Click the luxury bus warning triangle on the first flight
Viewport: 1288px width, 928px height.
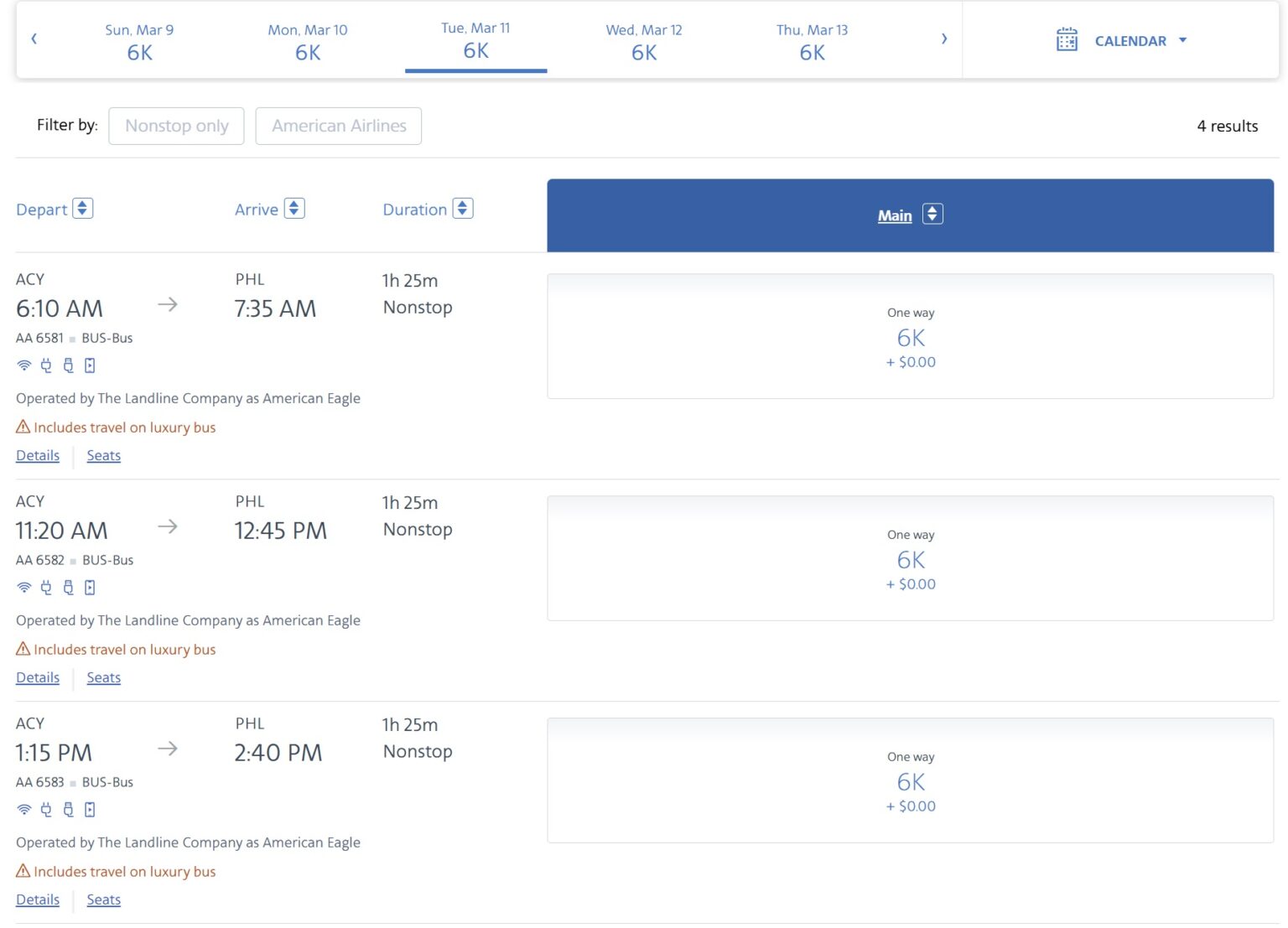[x=23, y=427]
